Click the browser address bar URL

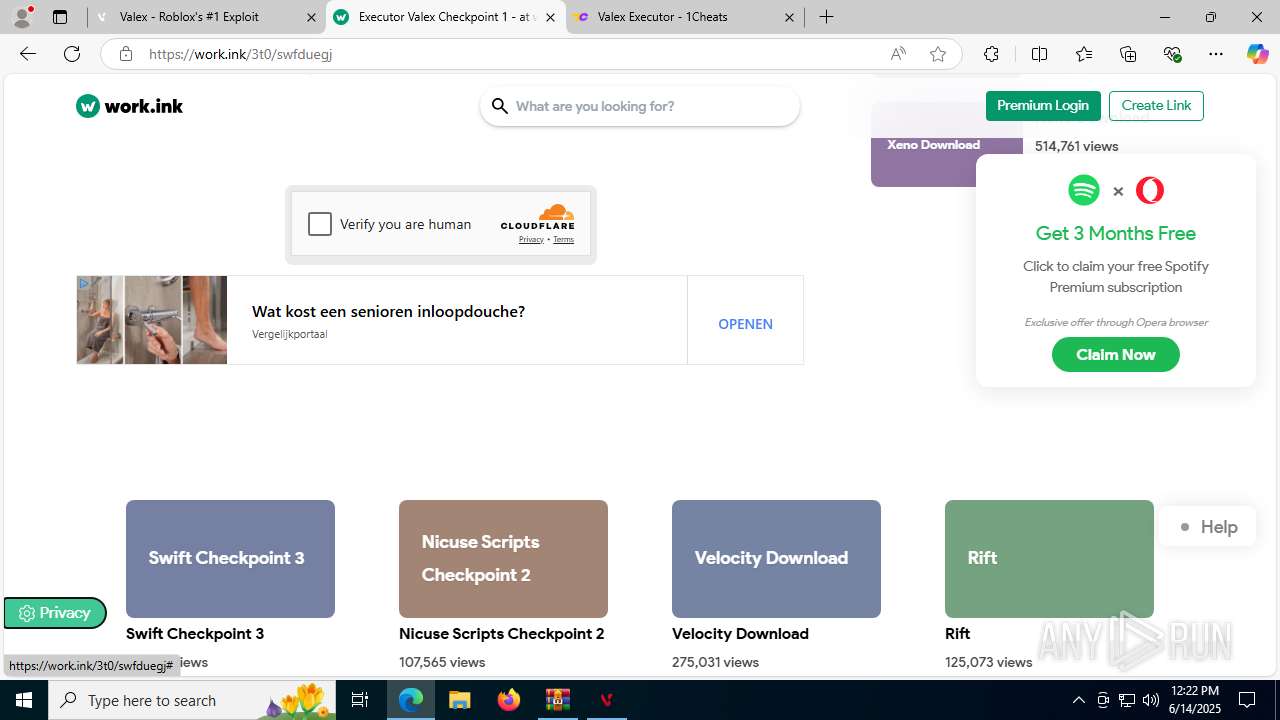pyautogui.click(x=240, y=54)
